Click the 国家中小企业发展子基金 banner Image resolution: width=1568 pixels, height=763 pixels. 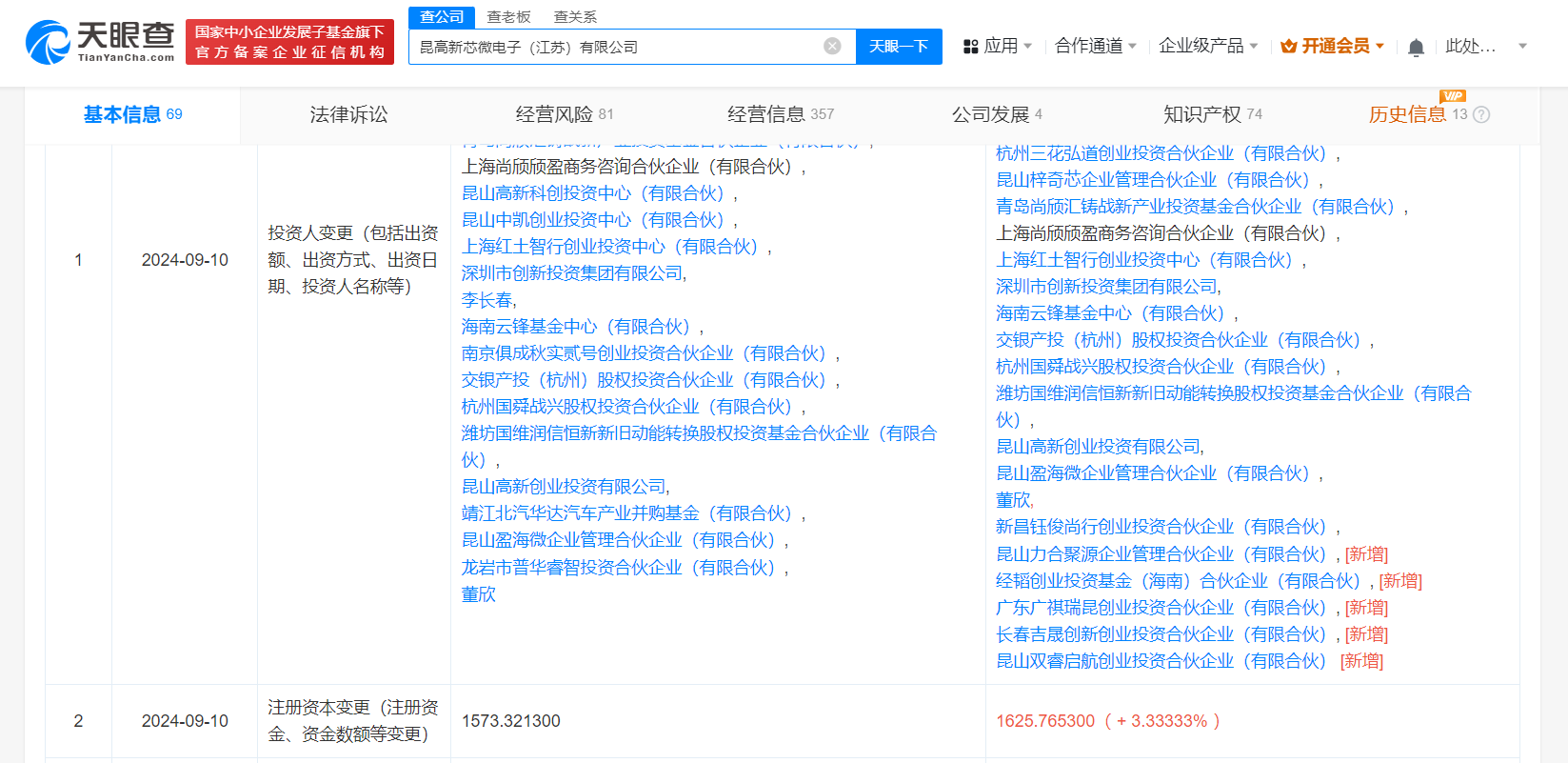(289, 42)
